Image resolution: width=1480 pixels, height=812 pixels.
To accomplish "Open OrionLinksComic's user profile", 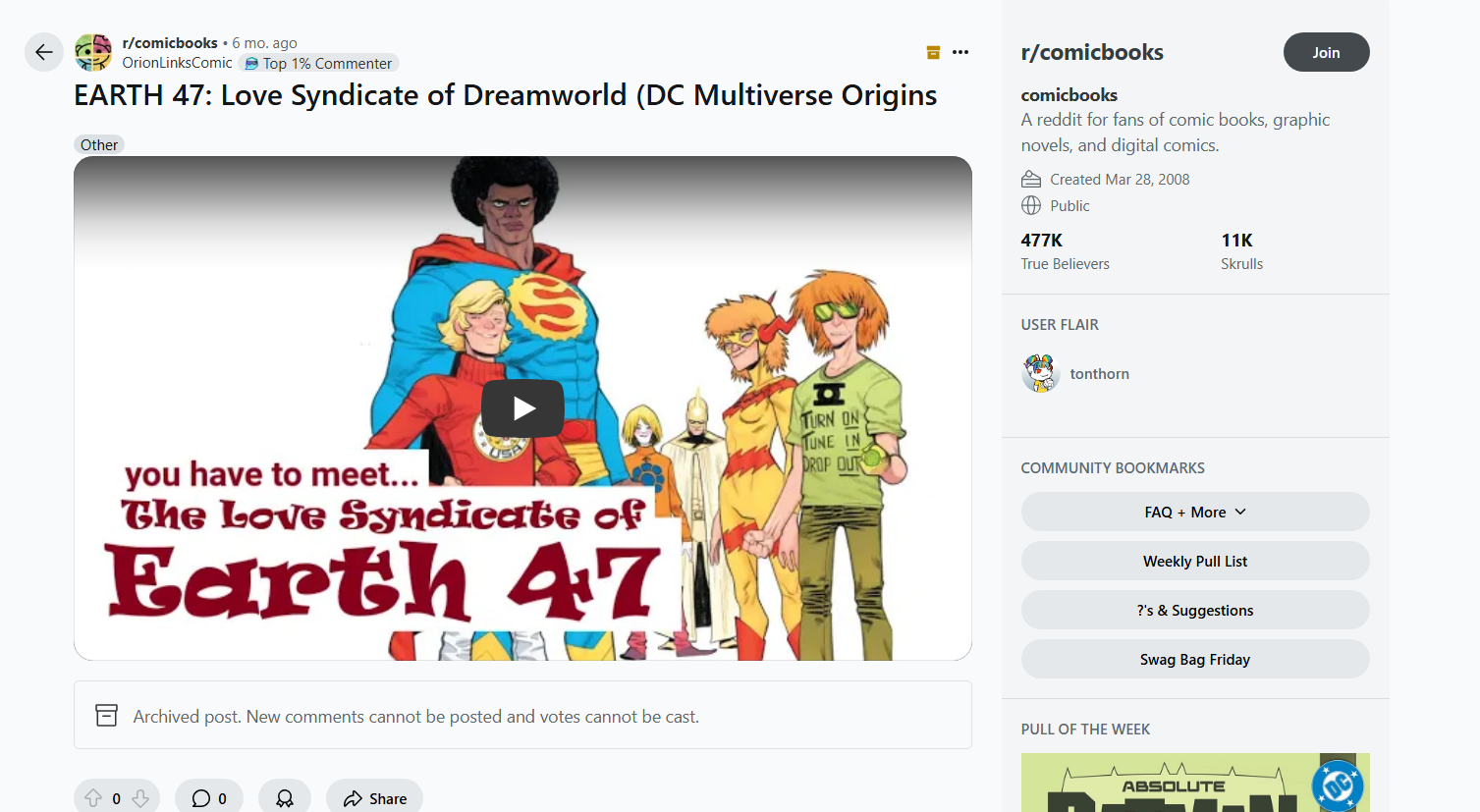I will tap(177, 63).
